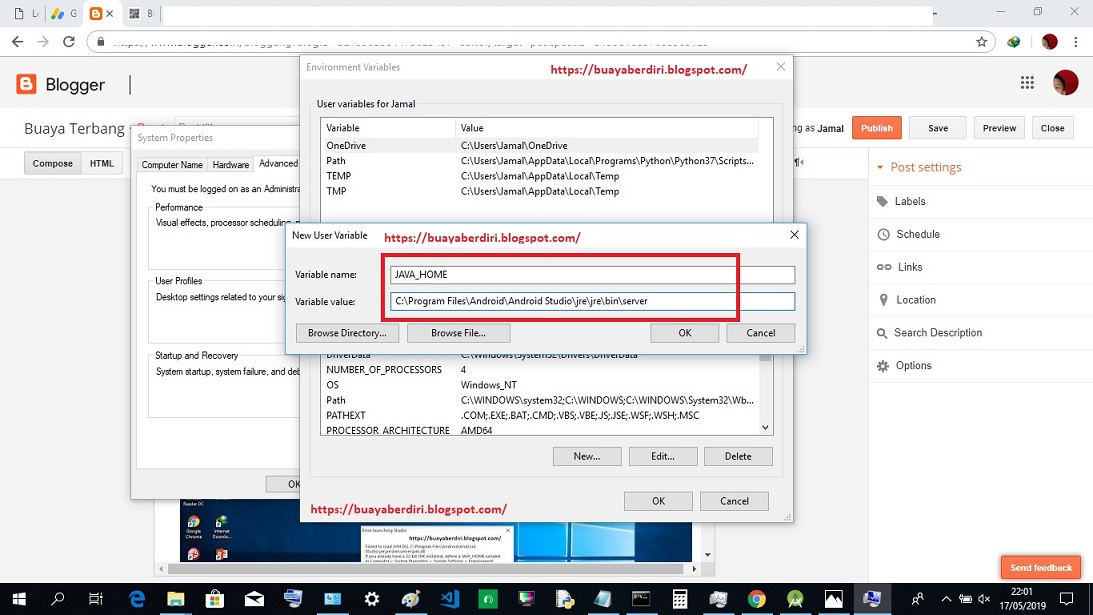This screenshot has width=1093, height=615.
Task: Select Computer Name tab in System Properties
Action: pyautogui.click(x=172, y=165)
